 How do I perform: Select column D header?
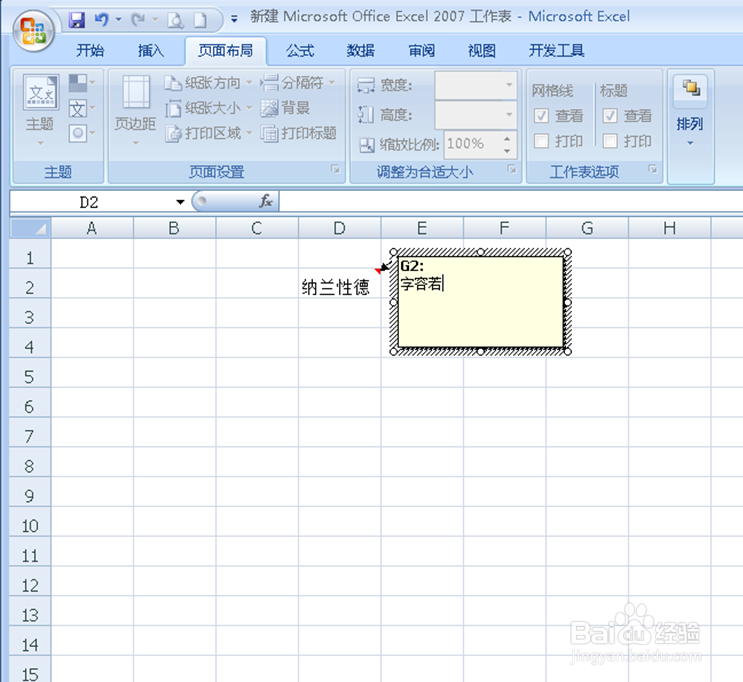point(339,228)
